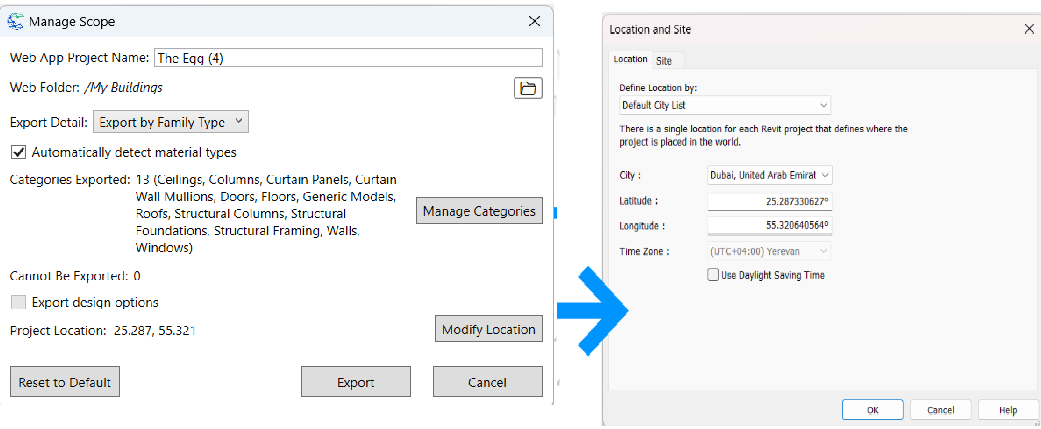This screenshot has height=429, width=1041.
Task: Open the Time Zone dropdown
Action: tap(768, 251)
